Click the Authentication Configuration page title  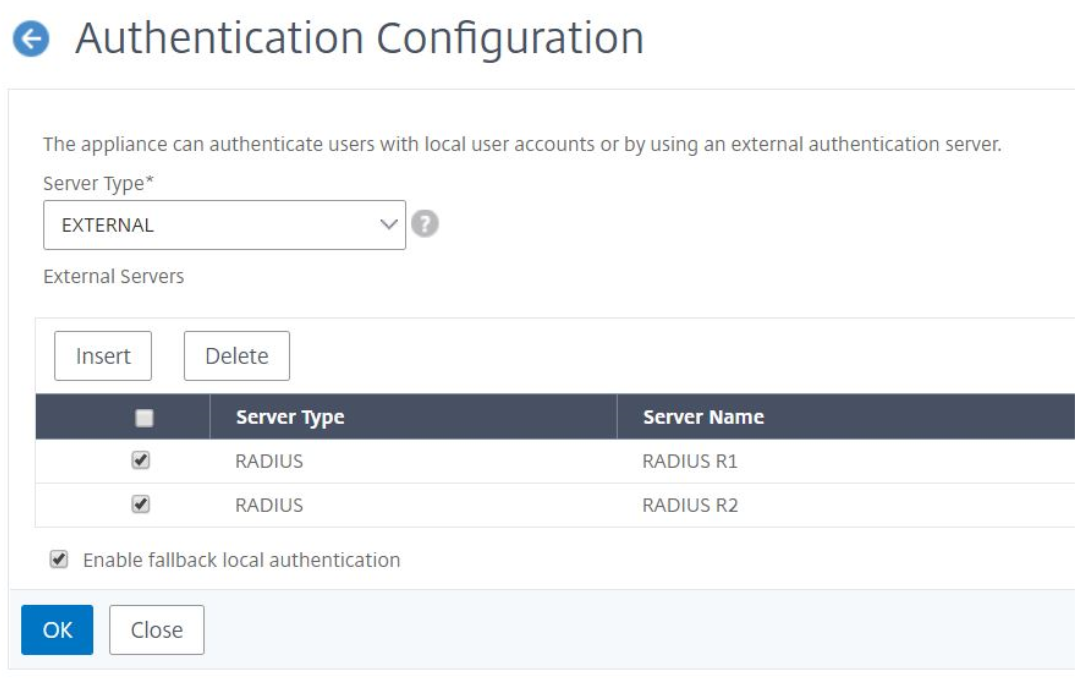coord(360,39)
